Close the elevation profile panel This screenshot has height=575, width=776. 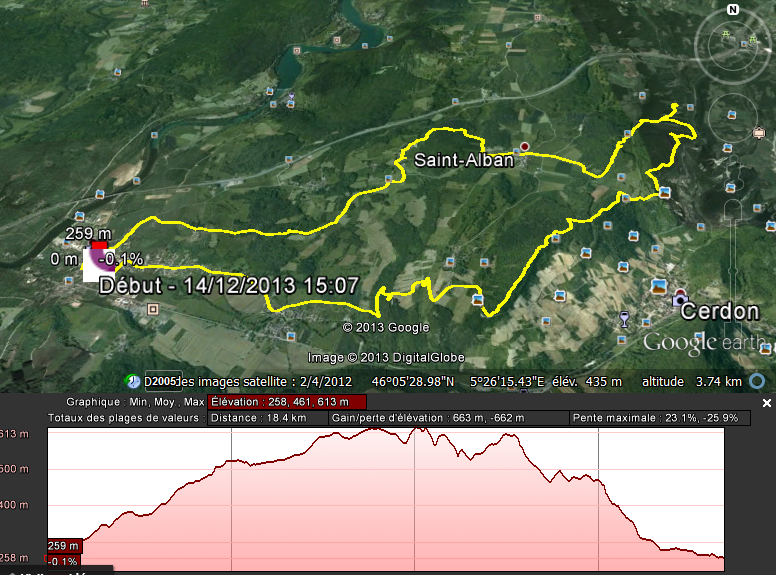767,403
